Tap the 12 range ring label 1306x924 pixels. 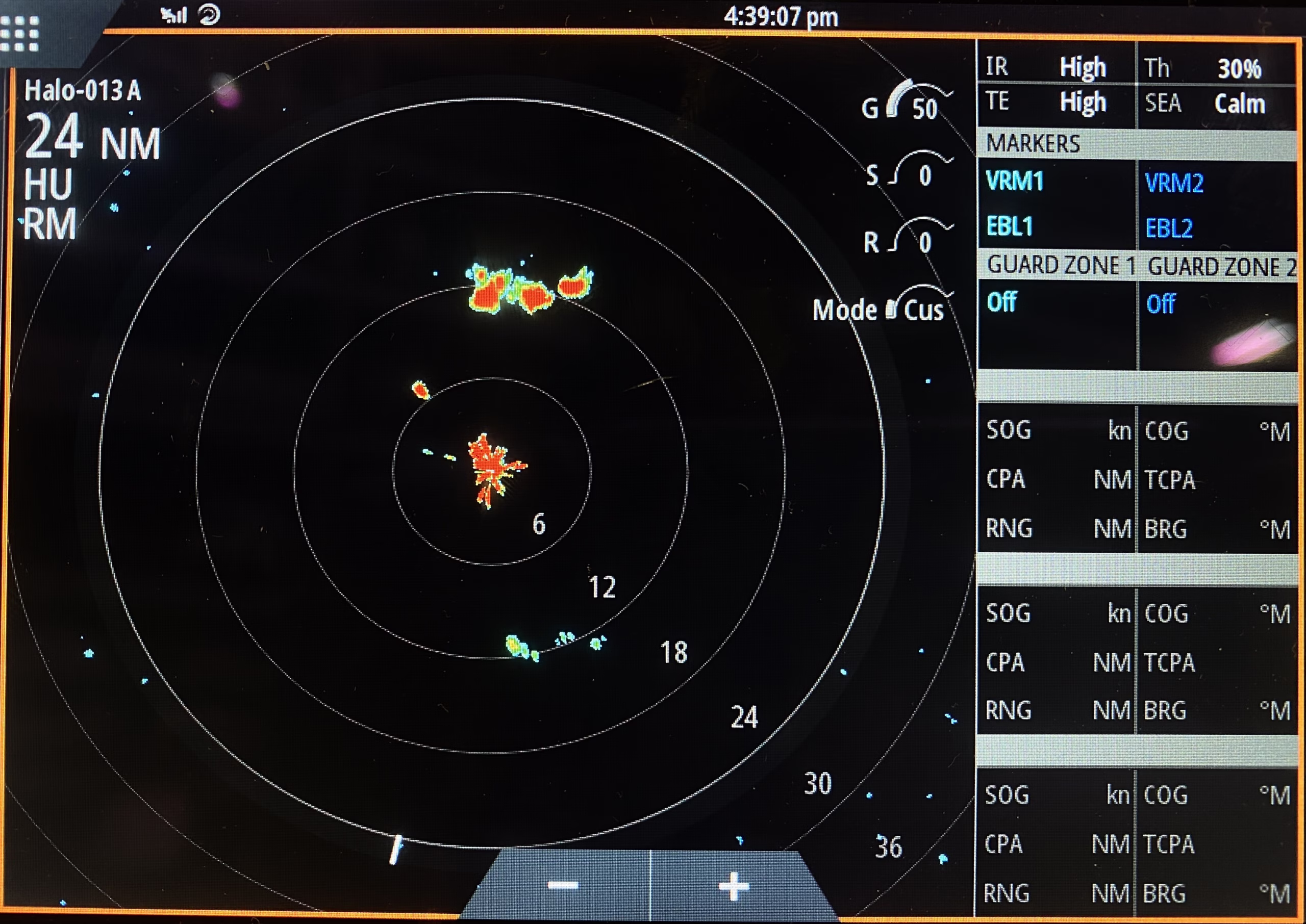pyautogui.click(x=602, y=587)
